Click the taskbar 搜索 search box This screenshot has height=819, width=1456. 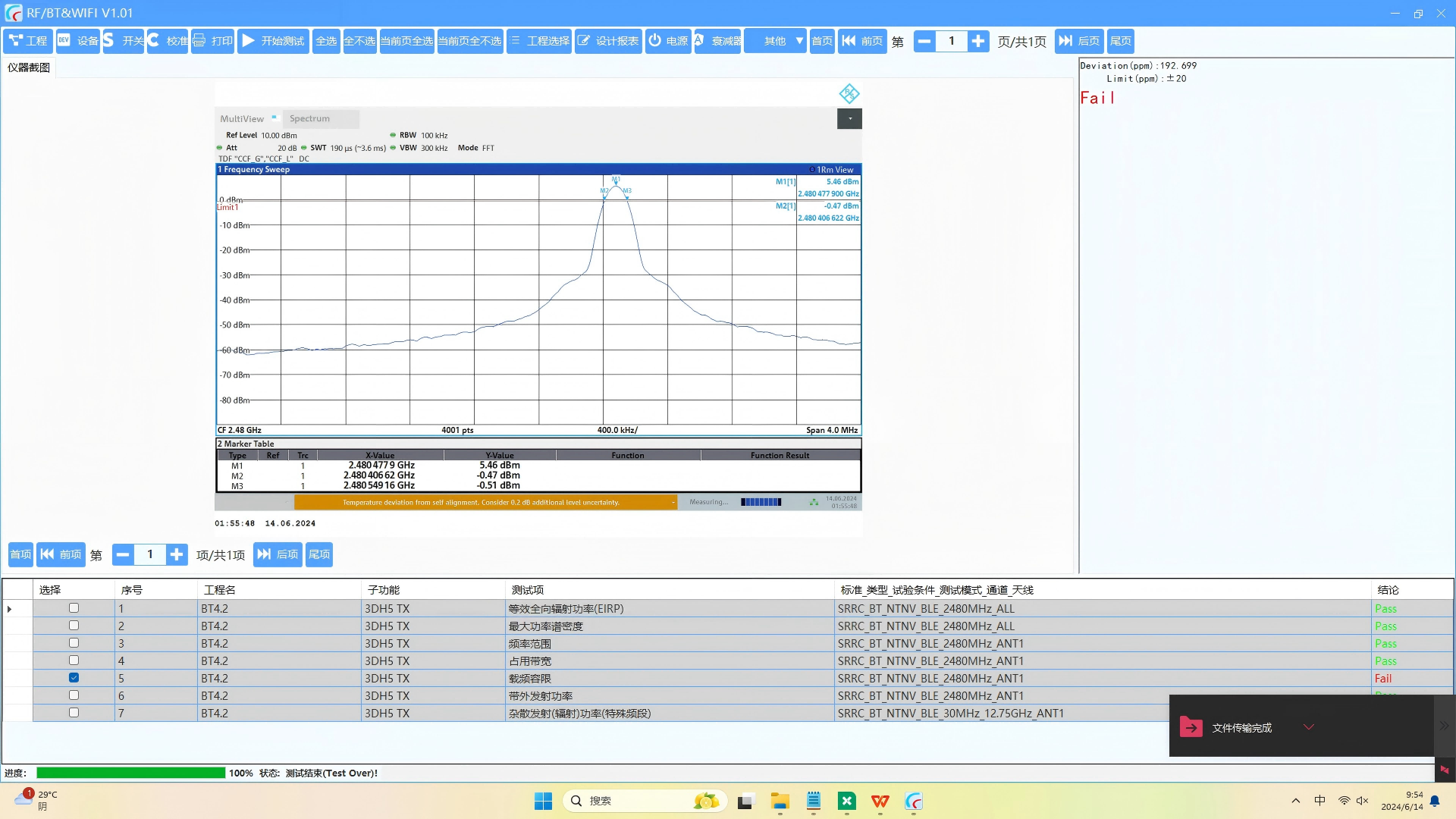645,801
